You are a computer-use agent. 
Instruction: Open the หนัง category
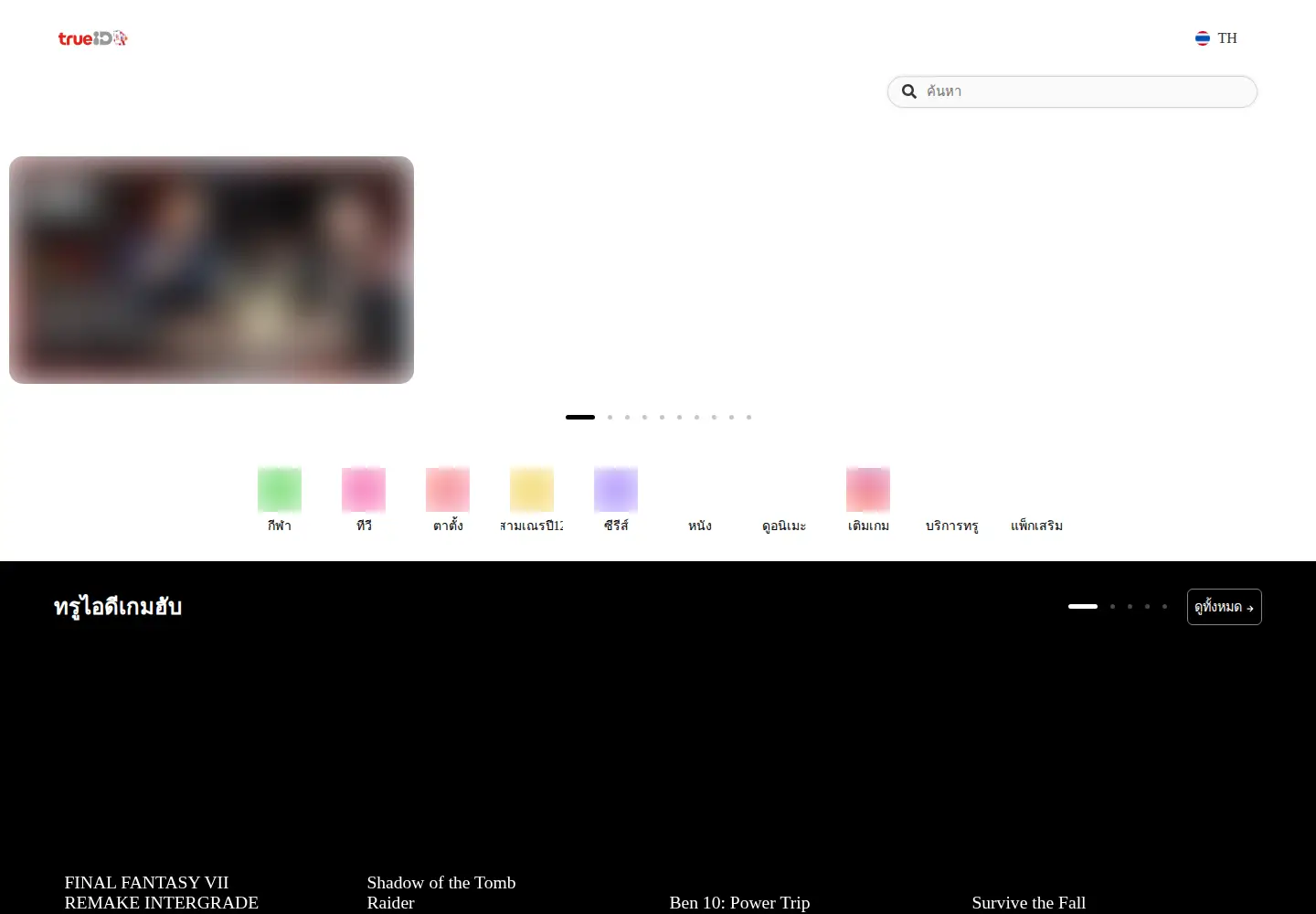pyautogui.click(x=700, y=526)
